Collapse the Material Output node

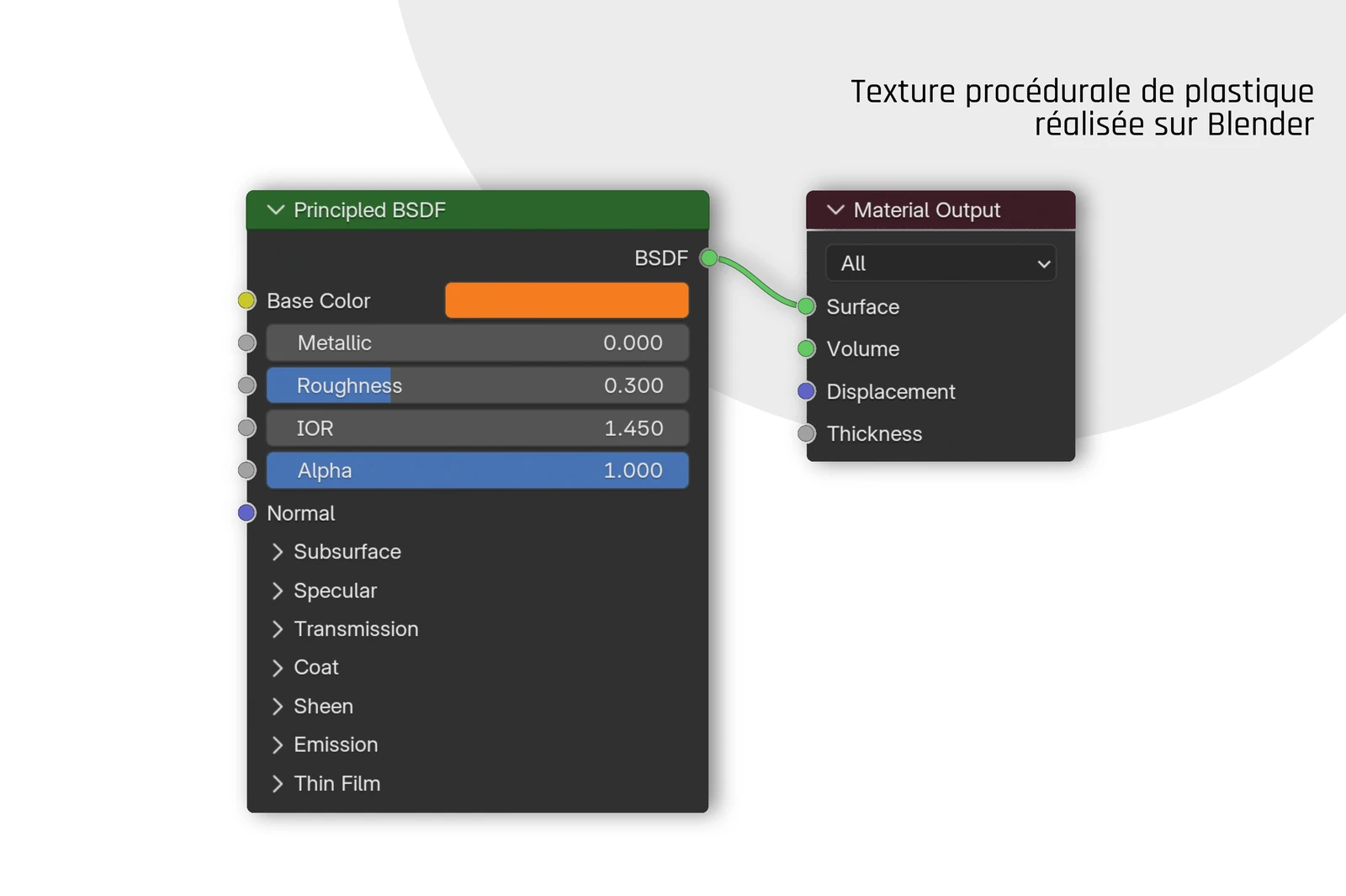click(x=835, y=210)
